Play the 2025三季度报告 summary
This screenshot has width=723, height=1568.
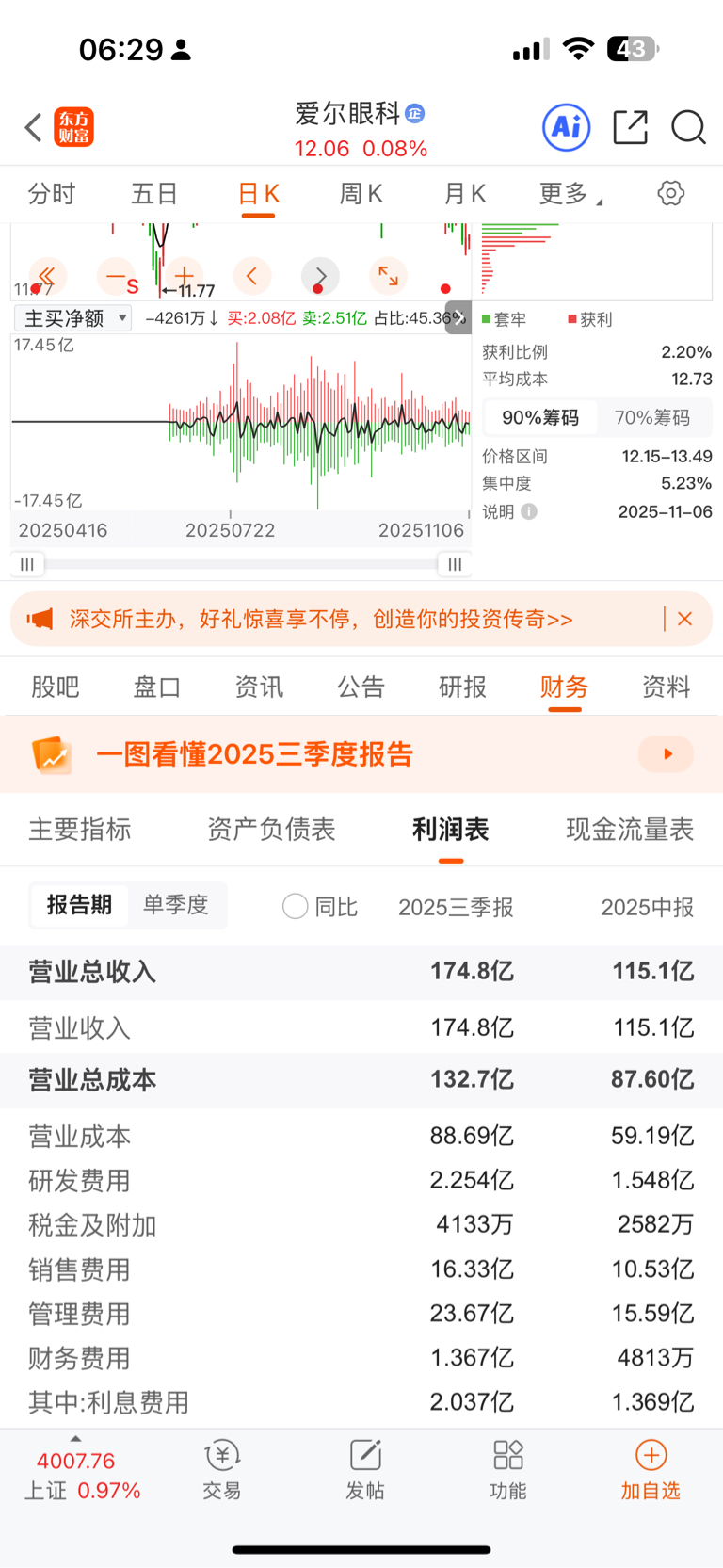point(667,754)
